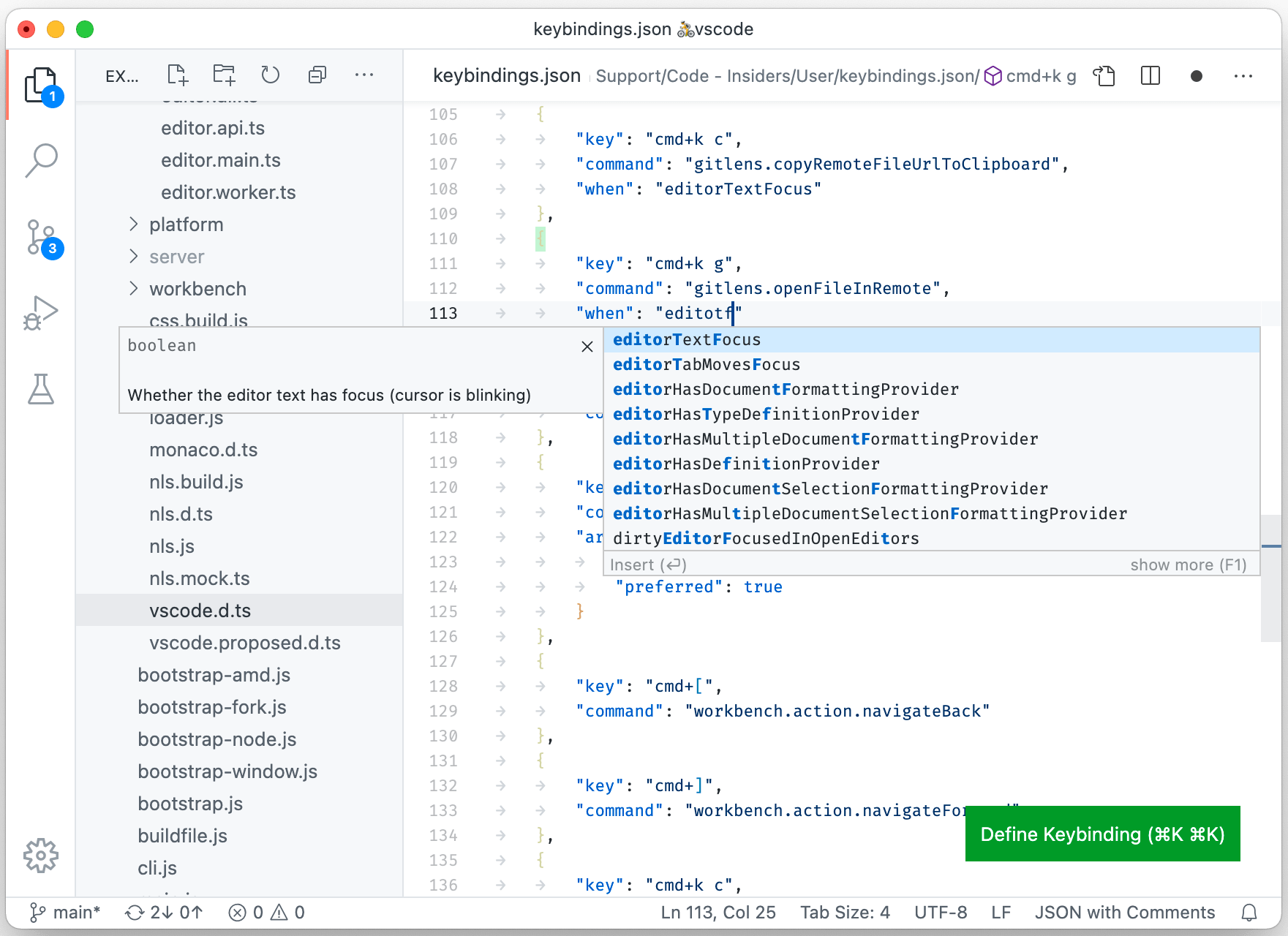Select editorTabMovesFocus from suggestions
The image size is (1288, 936).
[x=706, y=364]
